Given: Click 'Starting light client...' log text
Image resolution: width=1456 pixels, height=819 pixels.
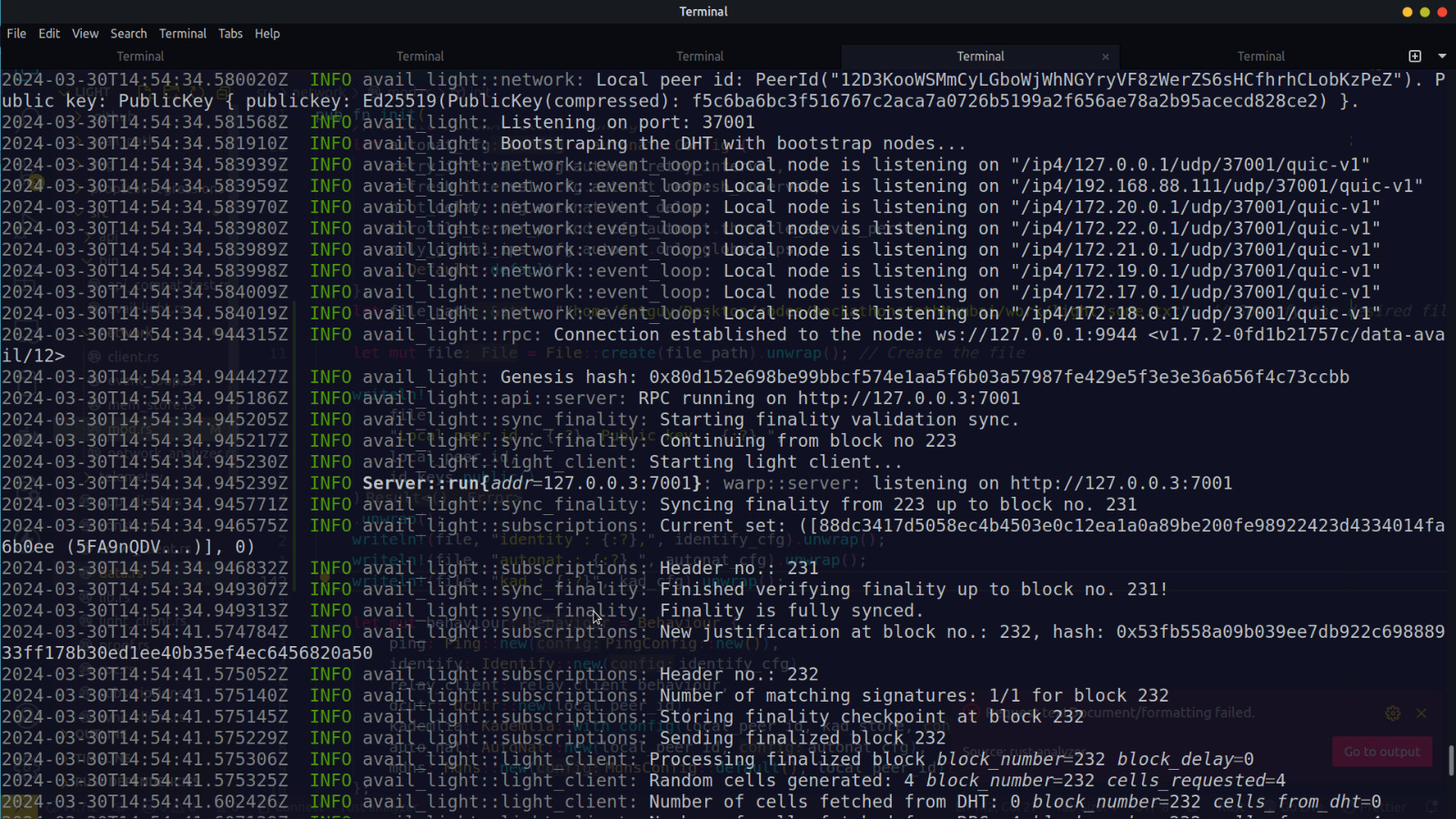Looking at the screenshot, I should click(775, 462).
